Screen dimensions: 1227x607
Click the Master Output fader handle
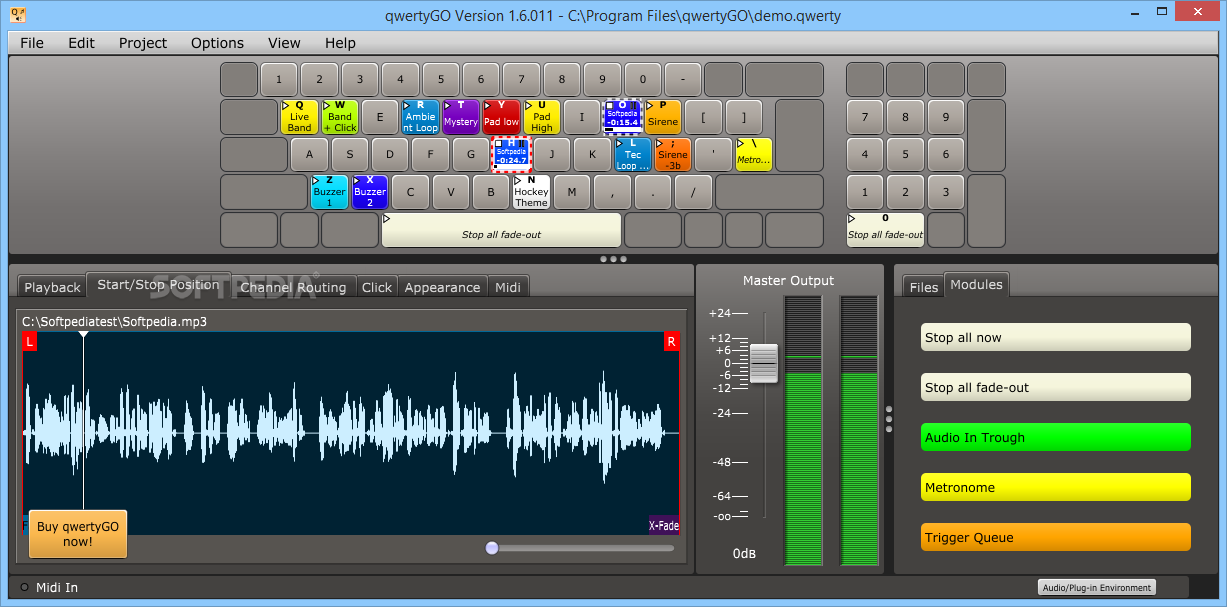click(x=764, y=363)
